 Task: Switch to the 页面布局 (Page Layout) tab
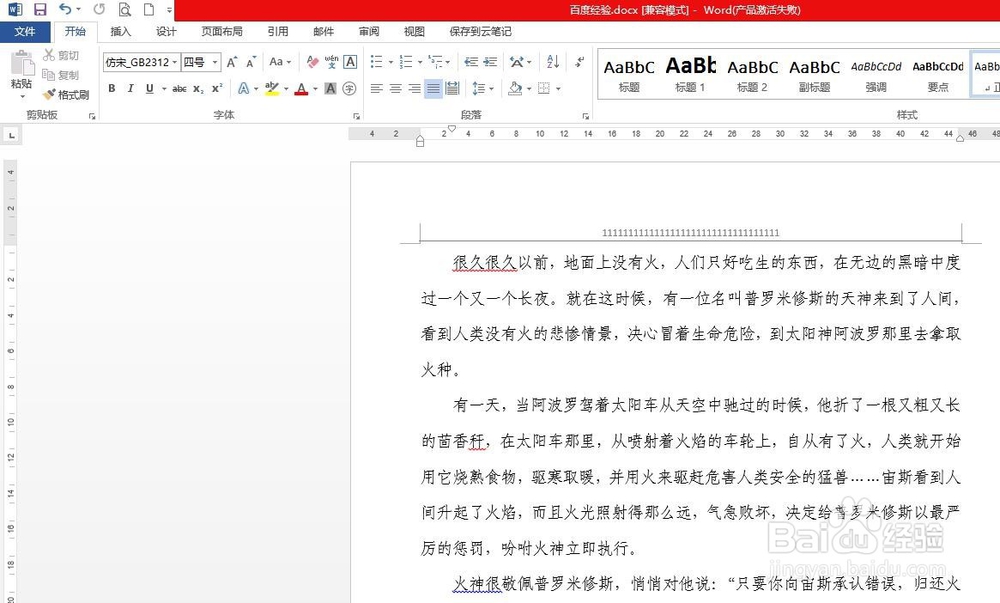222,31
